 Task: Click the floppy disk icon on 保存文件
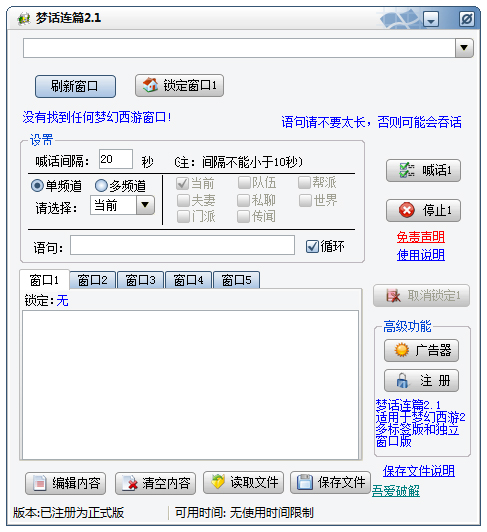[304, 482]
